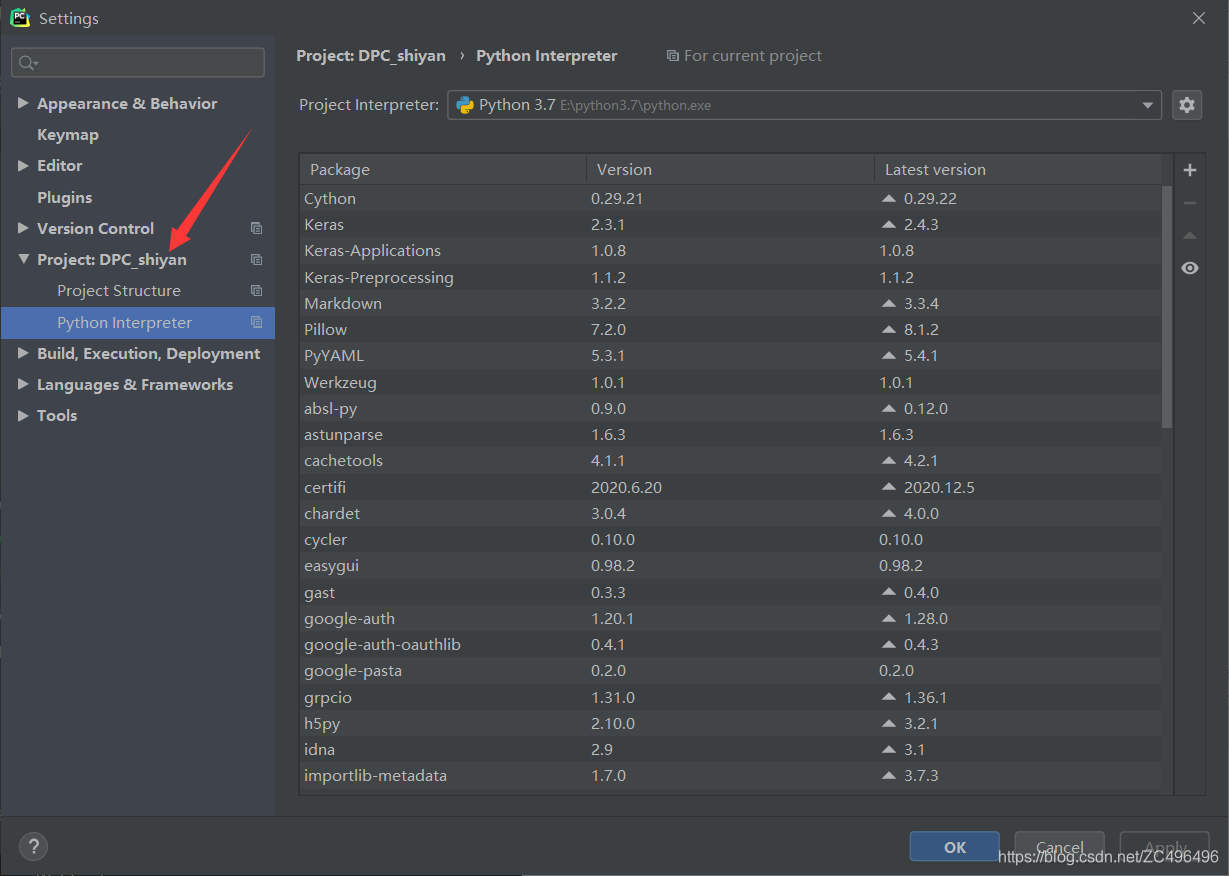The width and height of the screenshot is (1229, 876).
Task: Click upgrade arrow next to certifi 2020.12.5
Action: coord(889,487)
